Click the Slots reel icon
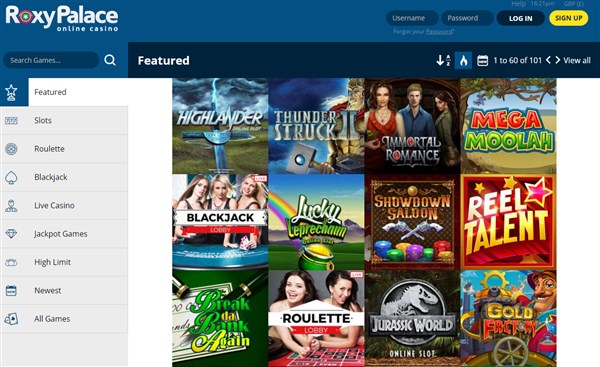The height and width of the screenshot is (367, 600). click(x=11, y=121)
